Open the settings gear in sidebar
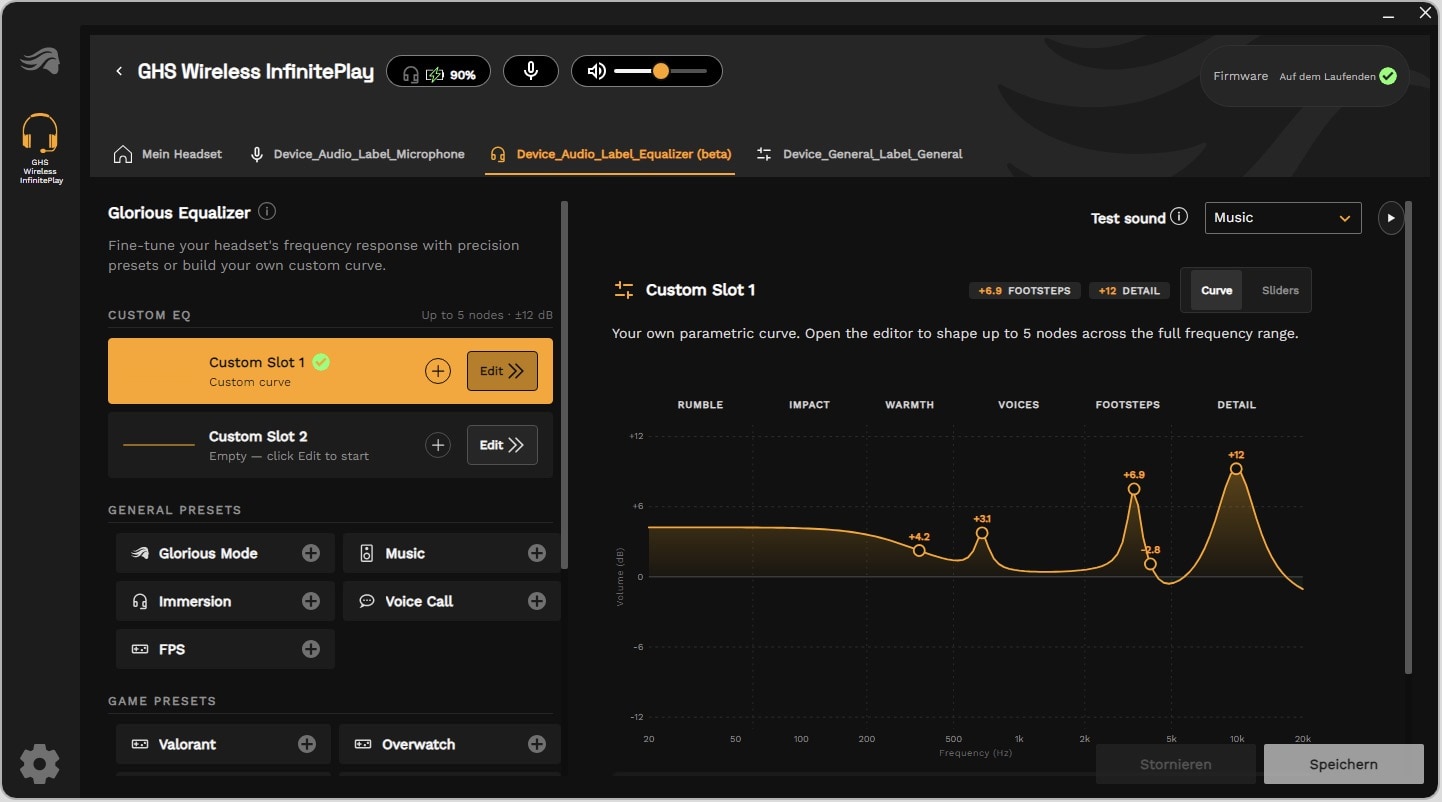Viewport: 1442px width, 802px height. [x=40, y=764]
